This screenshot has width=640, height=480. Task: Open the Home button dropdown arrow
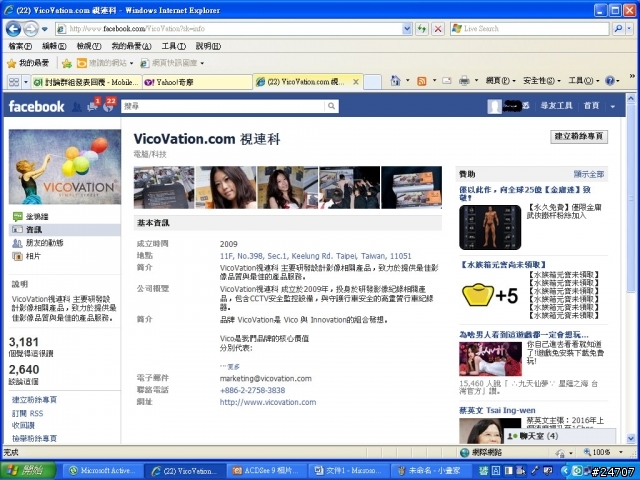[407, 81]
